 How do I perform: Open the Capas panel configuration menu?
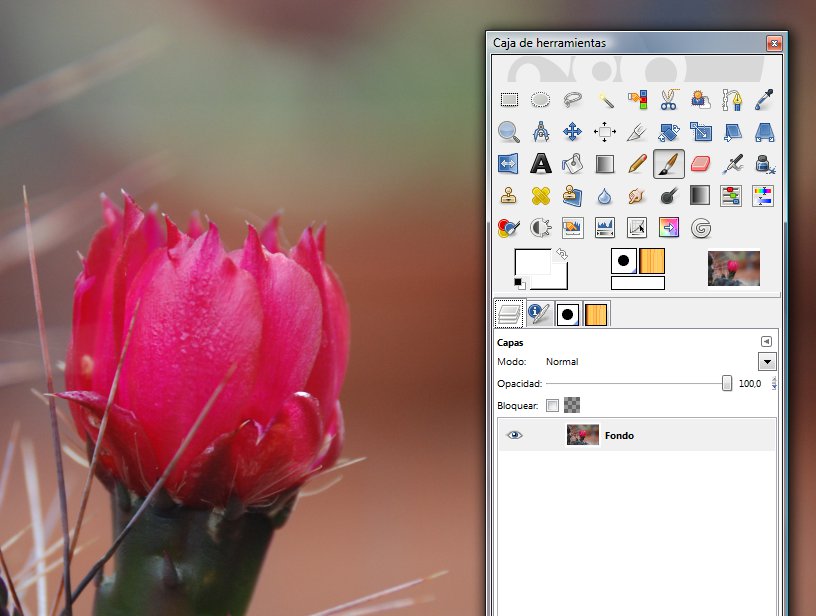tap(767, 341)
